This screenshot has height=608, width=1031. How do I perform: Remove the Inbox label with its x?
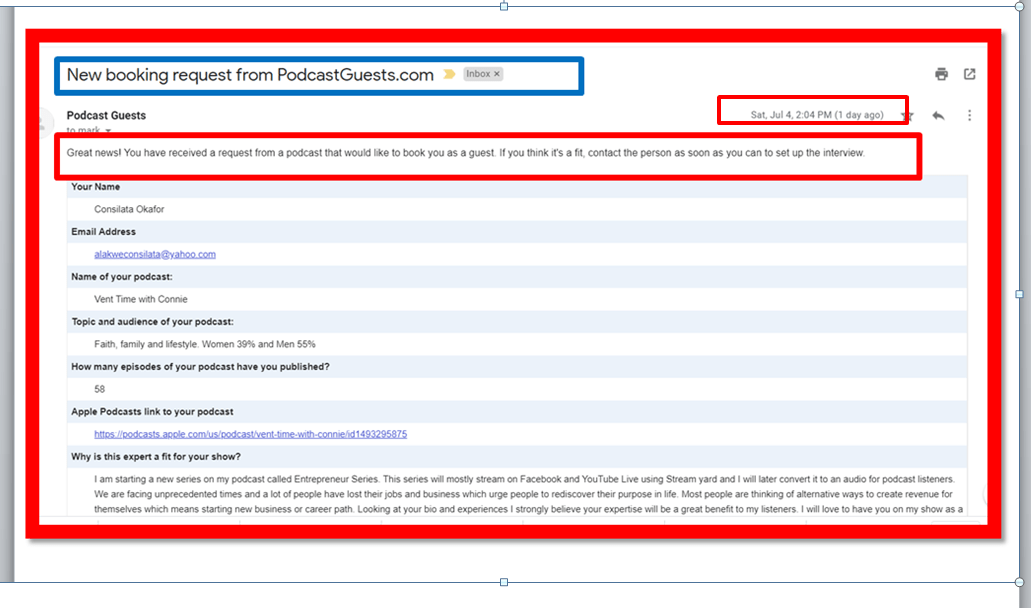tap(497, 74)
